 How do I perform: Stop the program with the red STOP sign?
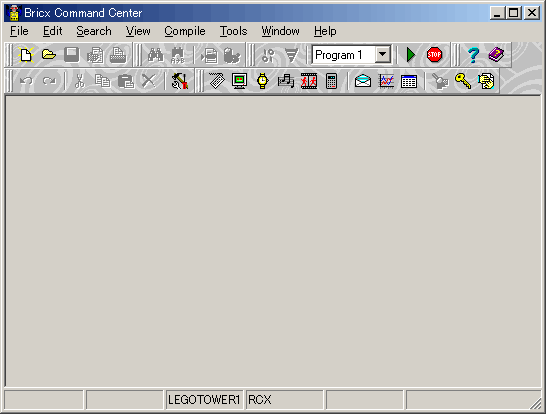coord(434,55)
